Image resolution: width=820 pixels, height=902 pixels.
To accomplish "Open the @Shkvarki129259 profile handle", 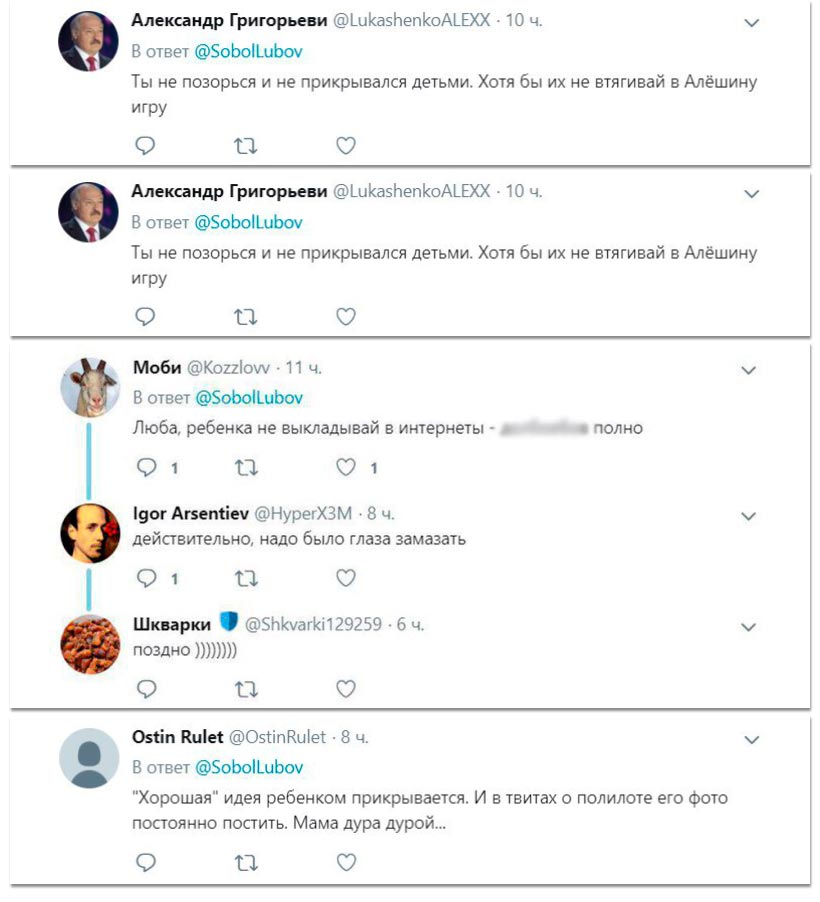I will (313, 624).
